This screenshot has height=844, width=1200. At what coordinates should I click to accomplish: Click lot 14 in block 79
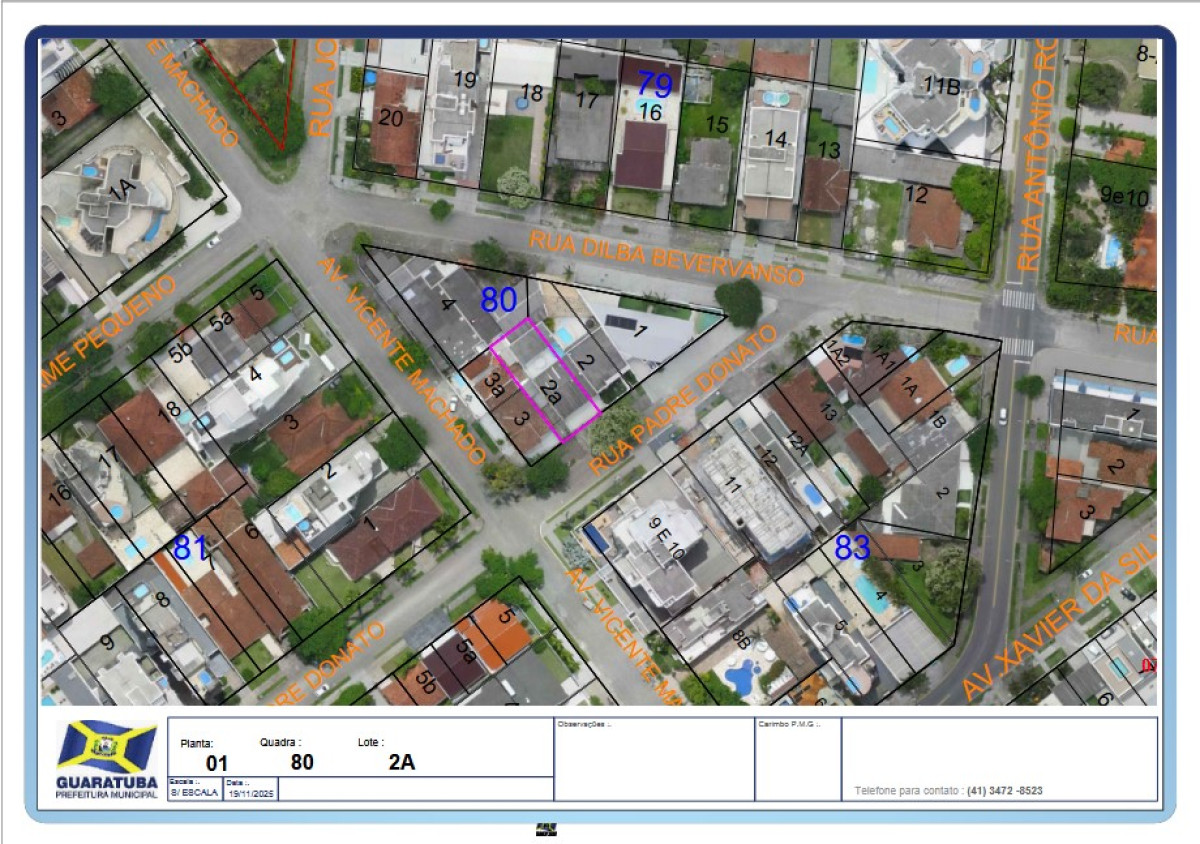tap(776, 138)
